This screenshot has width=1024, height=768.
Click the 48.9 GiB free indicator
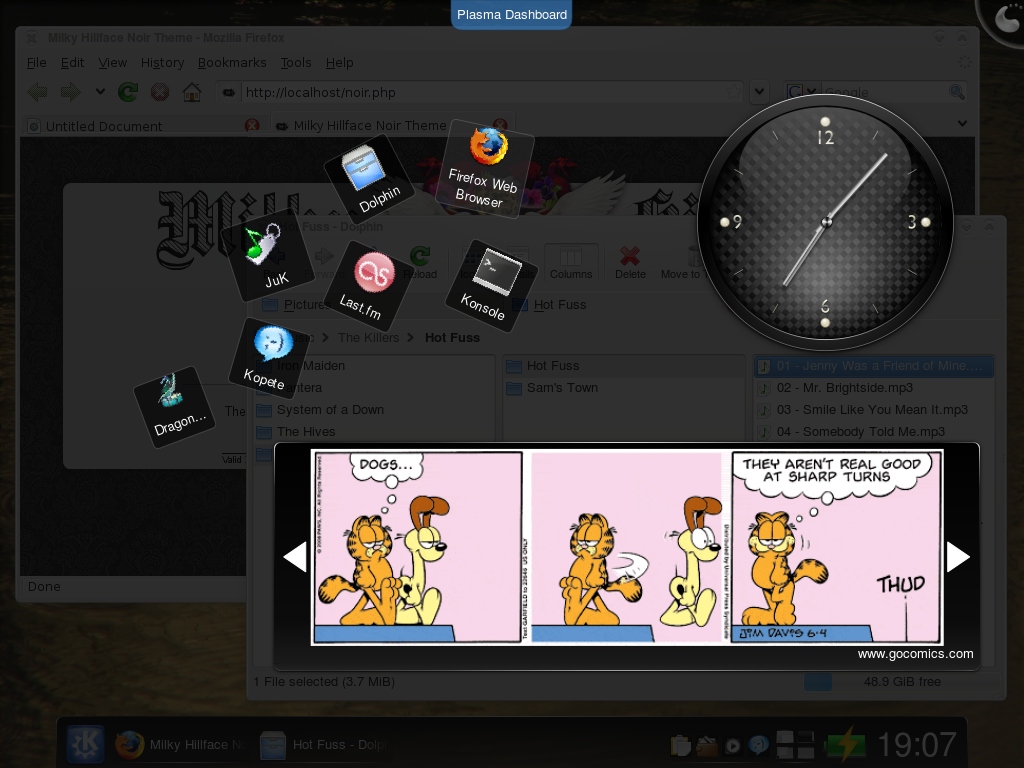coord(901,682)
